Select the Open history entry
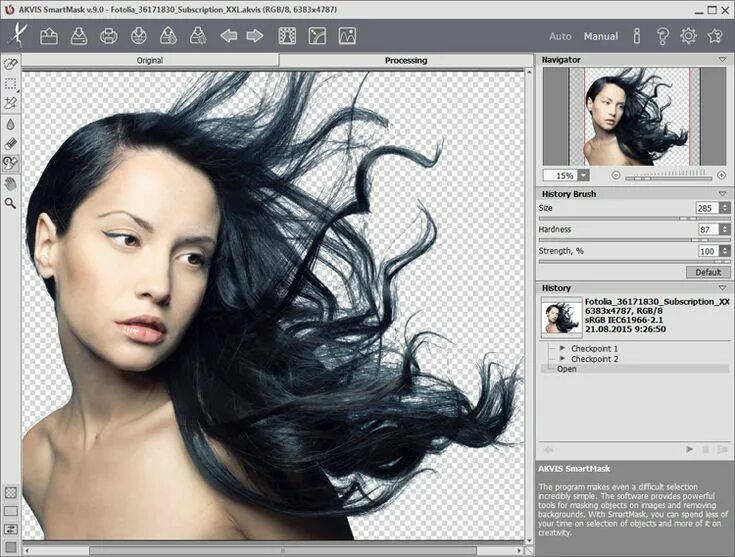The height and width of the screenshot is (557, 735). pyautogui.click(x=635, y=369)
